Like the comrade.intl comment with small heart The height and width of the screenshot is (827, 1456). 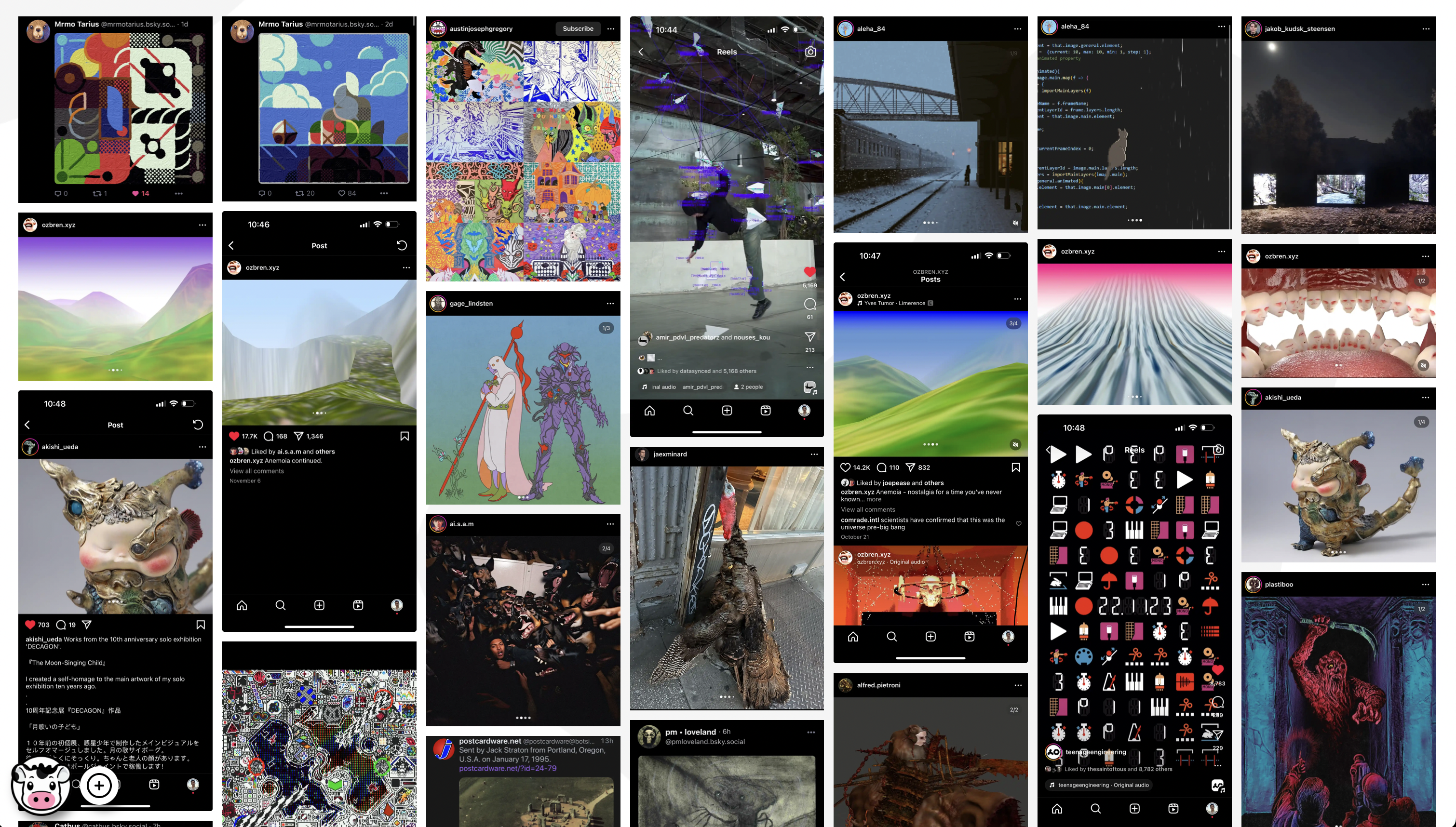click(x=1019, y=524)
